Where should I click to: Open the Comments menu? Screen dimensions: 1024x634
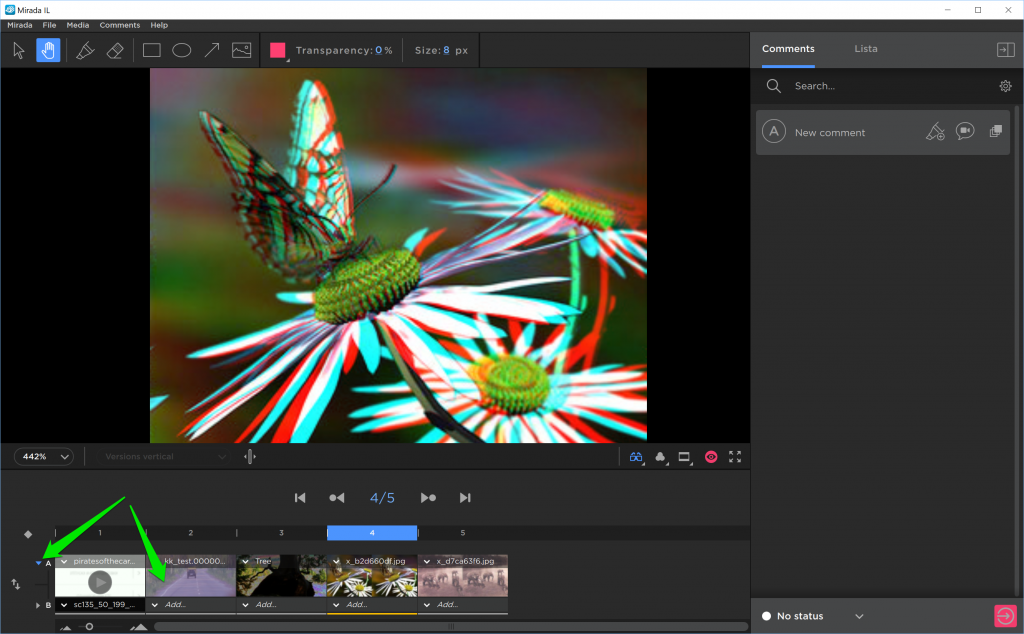pyautogui.click(x=120, y=25)
